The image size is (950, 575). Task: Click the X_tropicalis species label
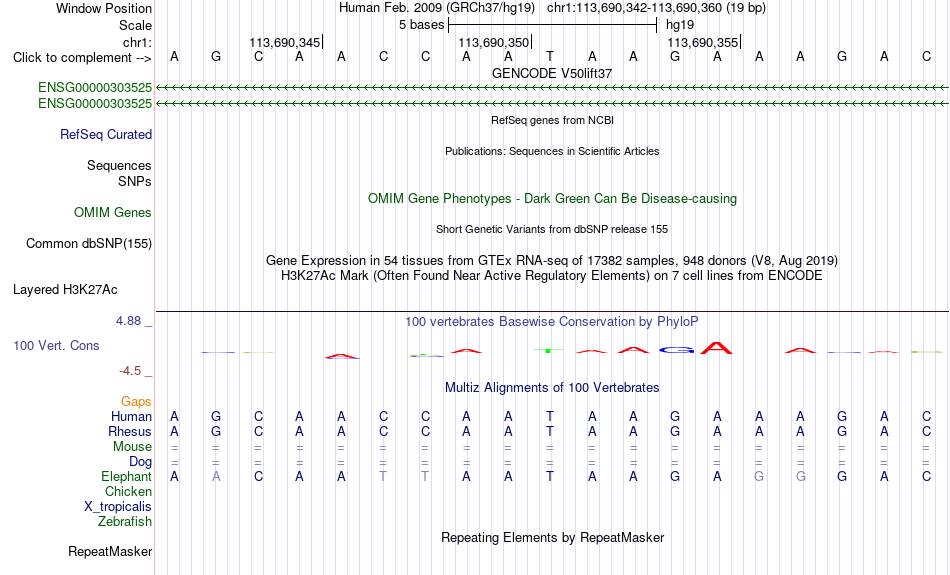click(118, 507)
